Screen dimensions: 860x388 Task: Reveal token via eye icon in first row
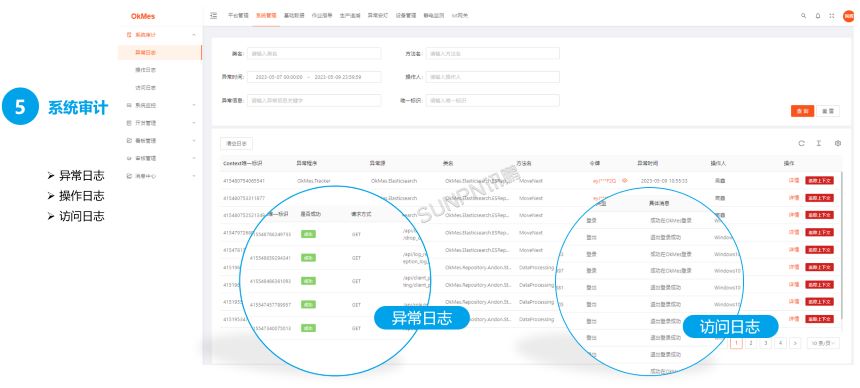(x=625, y=180)
